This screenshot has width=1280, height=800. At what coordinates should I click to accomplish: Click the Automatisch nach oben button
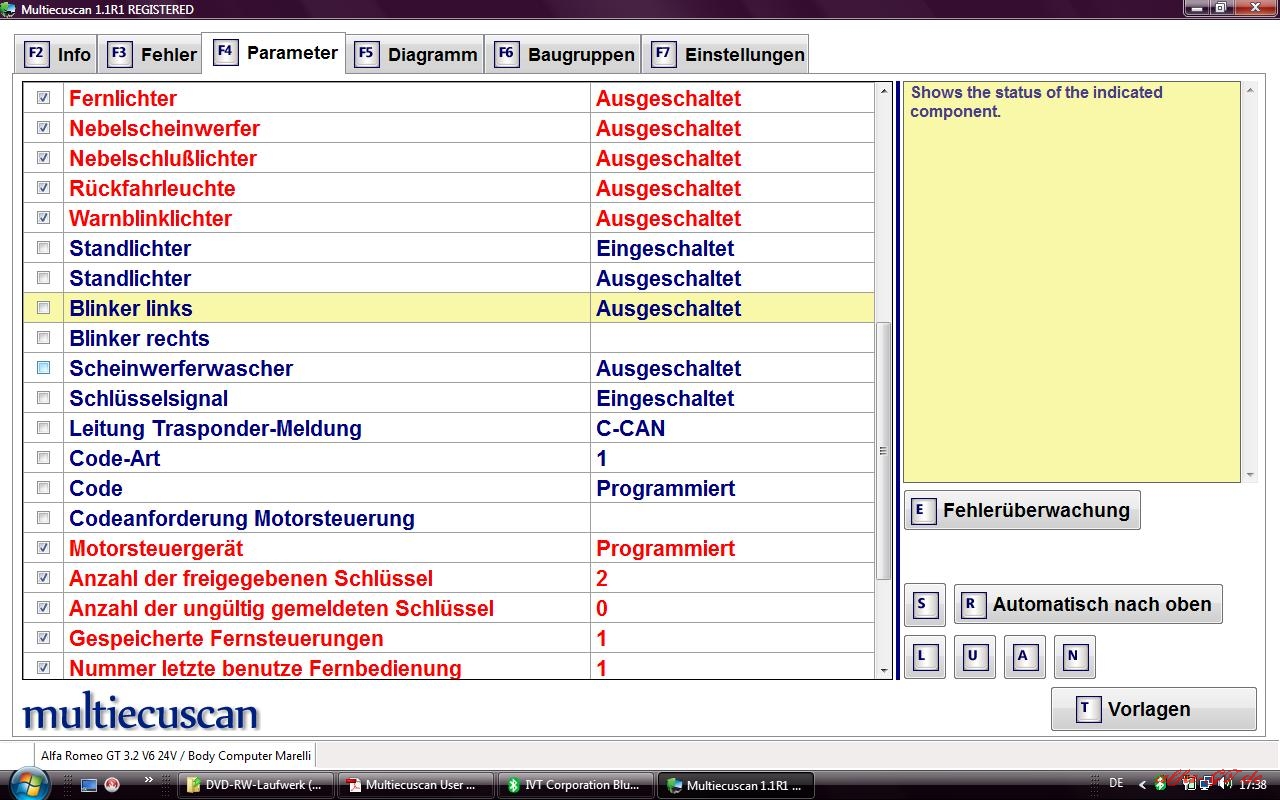point(1088,604)
